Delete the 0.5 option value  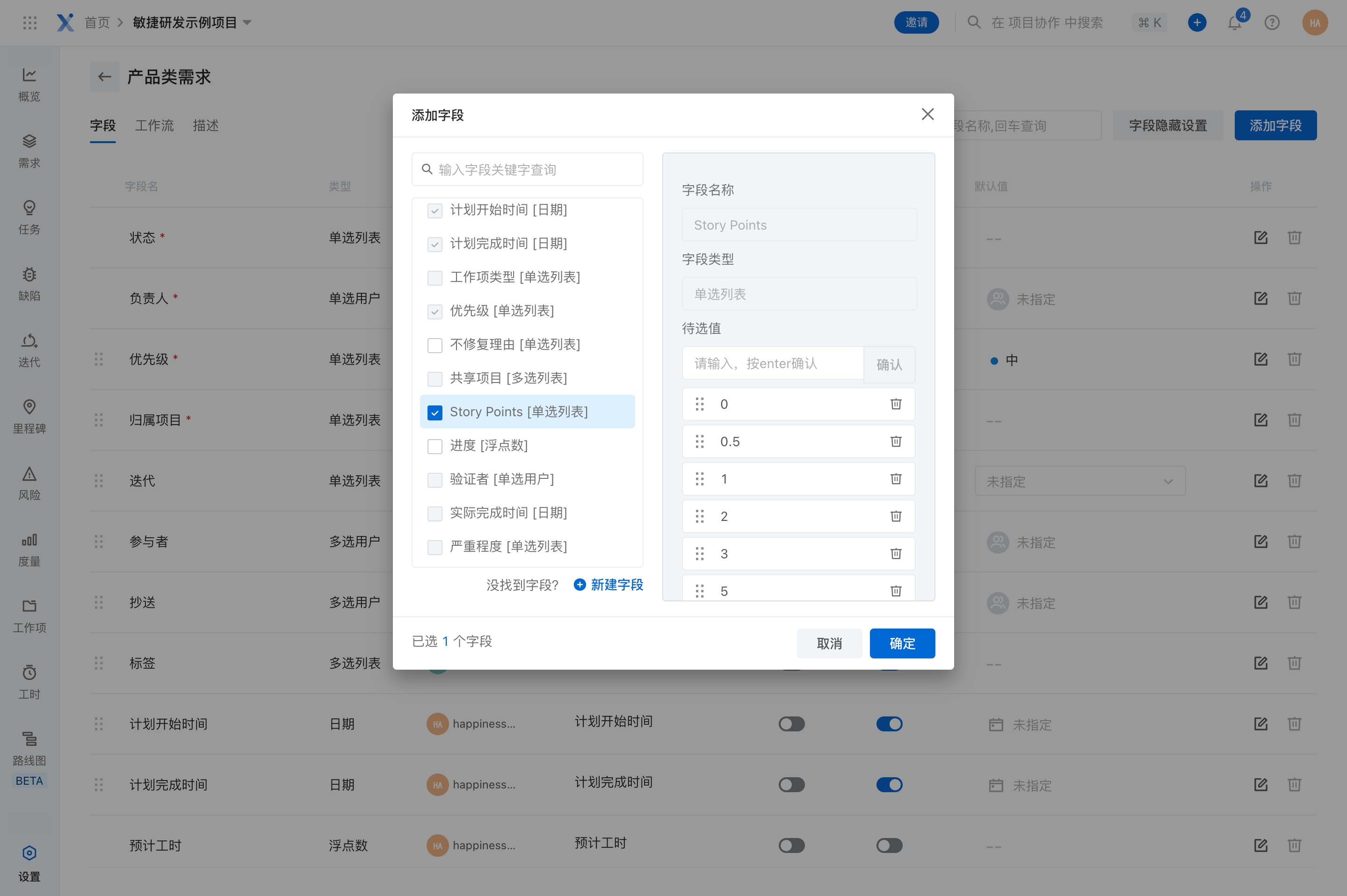pyautogui.click(x=896, y=442)
